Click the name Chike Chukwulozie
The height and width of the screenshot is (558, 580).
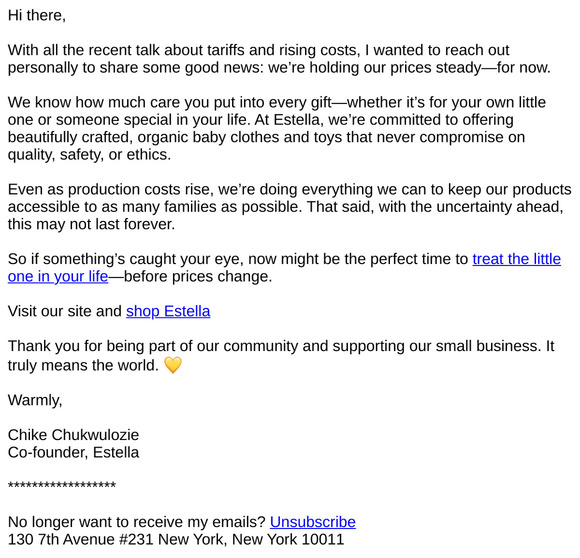73,435
